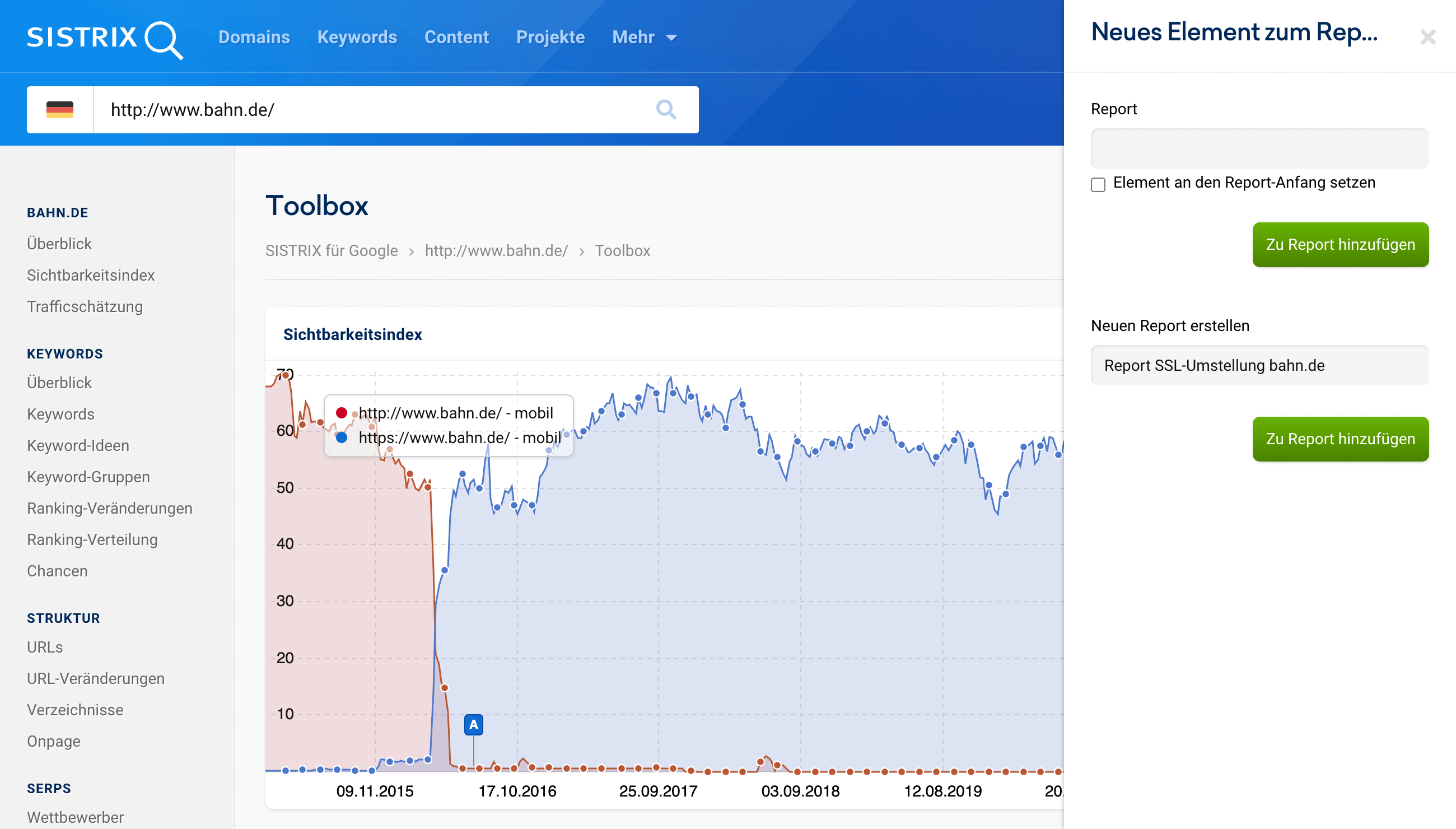
Task: Open Ranking-Veränderungen in the sidebar
Action: pos(109,508)
